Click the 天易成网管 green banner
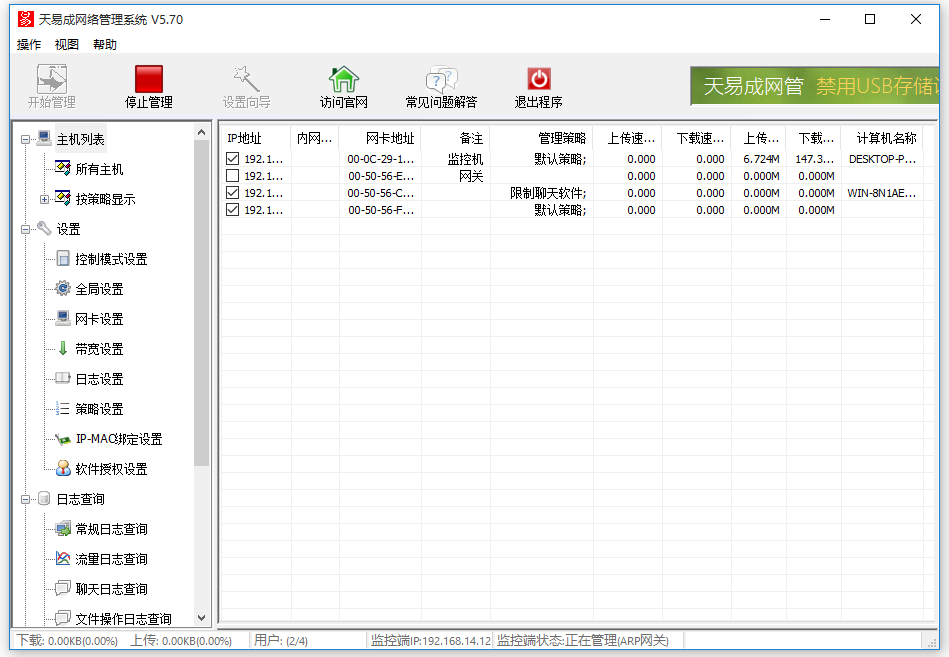 coord(815,86)
